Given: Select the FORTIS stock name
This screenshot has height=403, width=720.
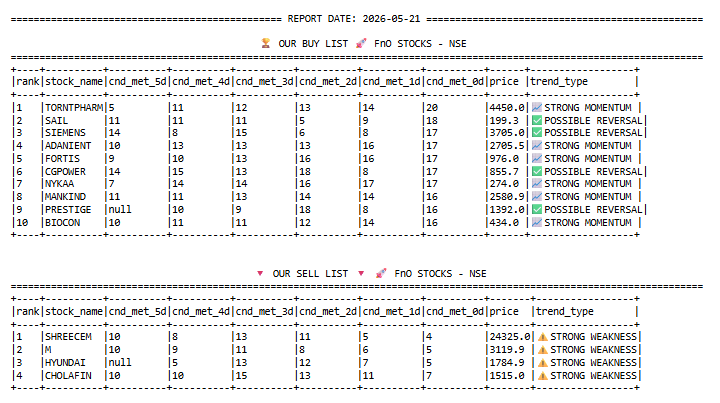Looking at the screenshot, I should coord(62,158).
